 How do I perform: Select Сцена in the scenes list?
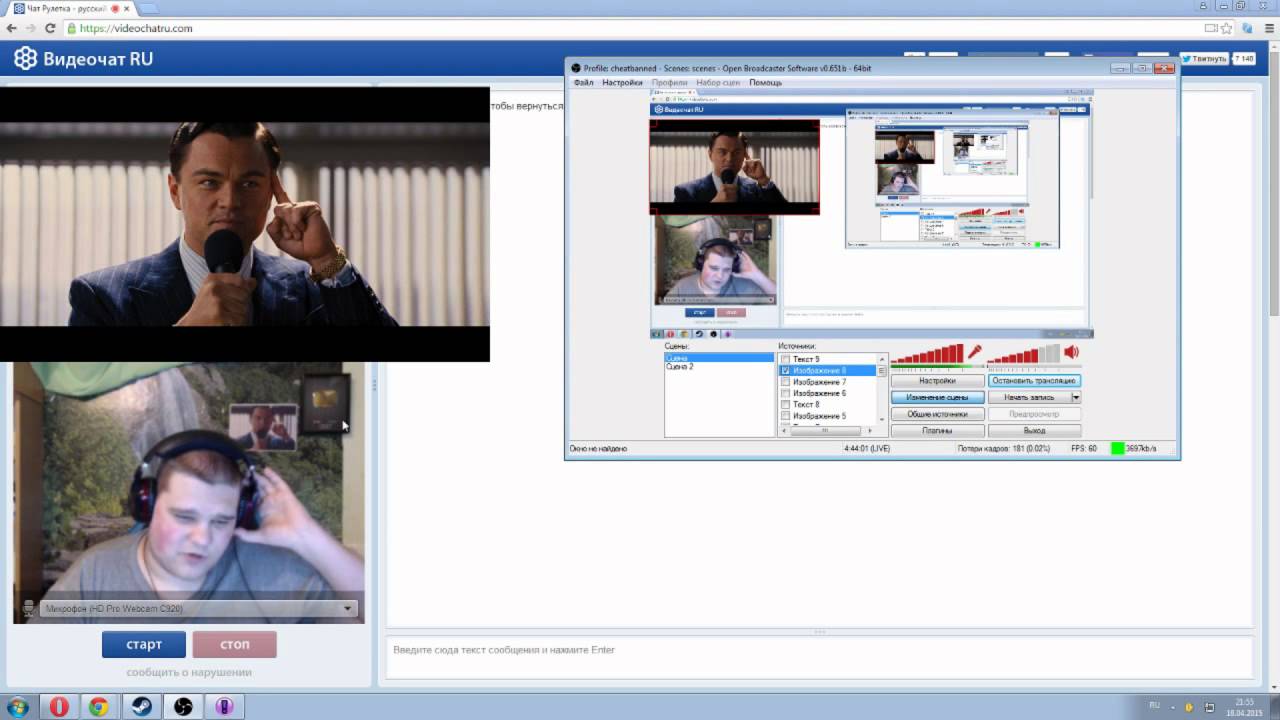click(719, 358)
